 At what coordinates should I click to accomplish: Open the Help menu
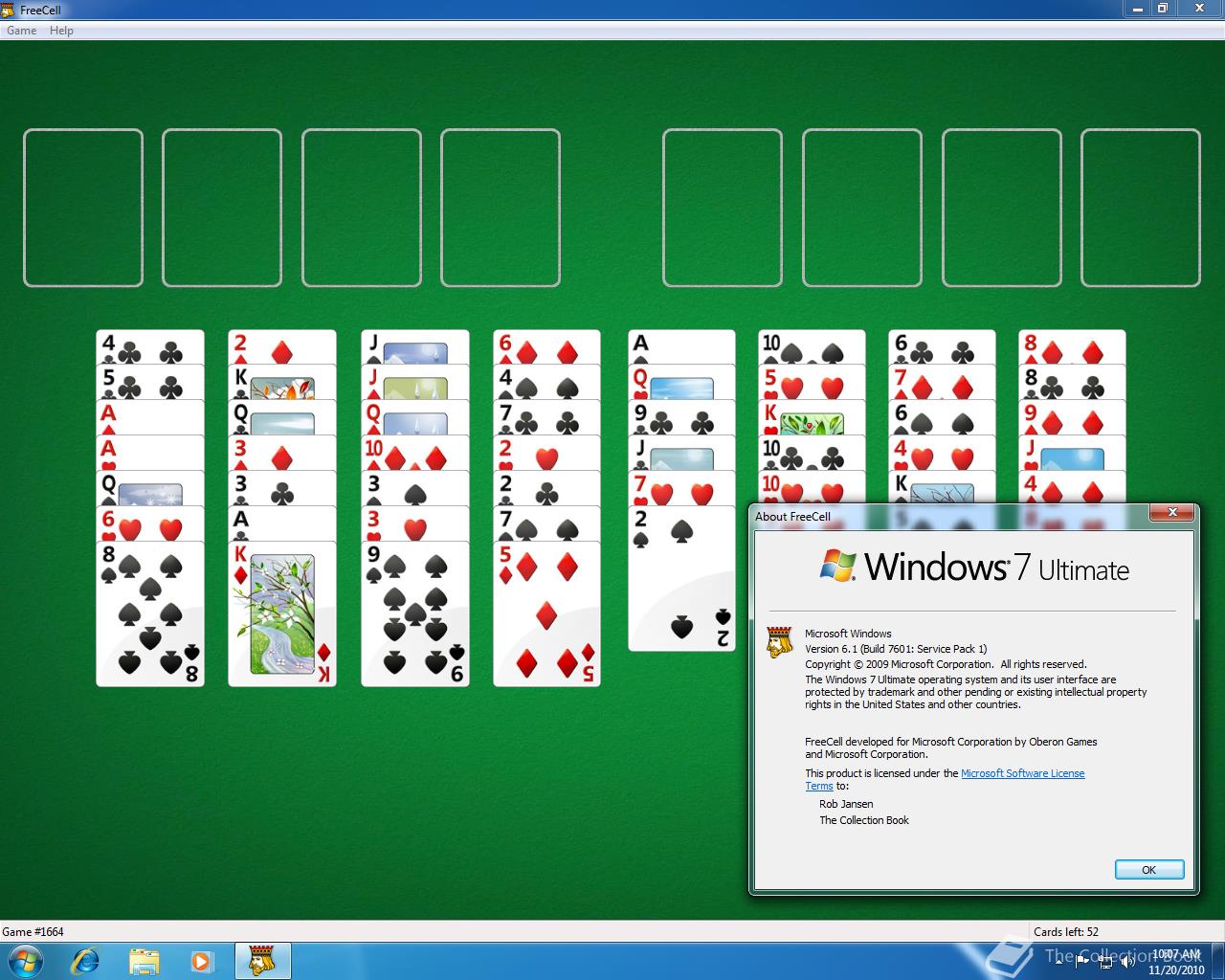(61, 31)
